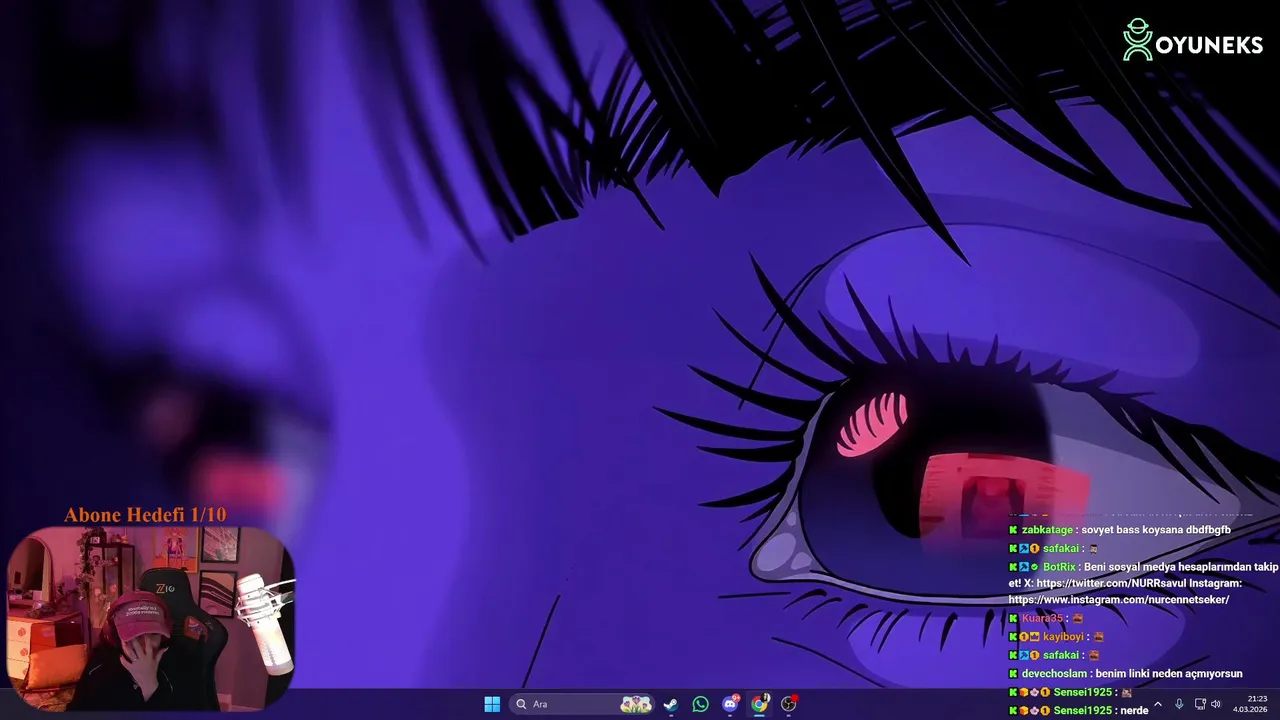Click kayiboyi username in chat
1280x720 pixels.
click(x=1063, y=637)
